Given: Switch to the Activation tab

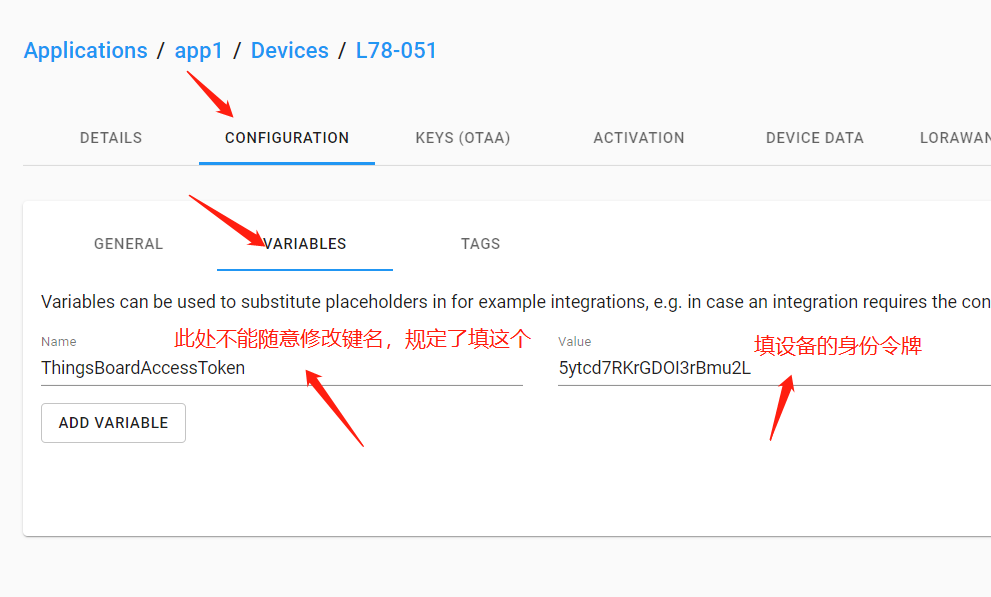Looking at the screenshot, I should coord(639,138).
